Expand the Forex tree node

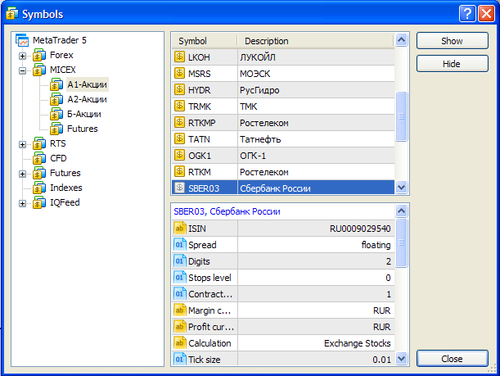tap(22, 56)
